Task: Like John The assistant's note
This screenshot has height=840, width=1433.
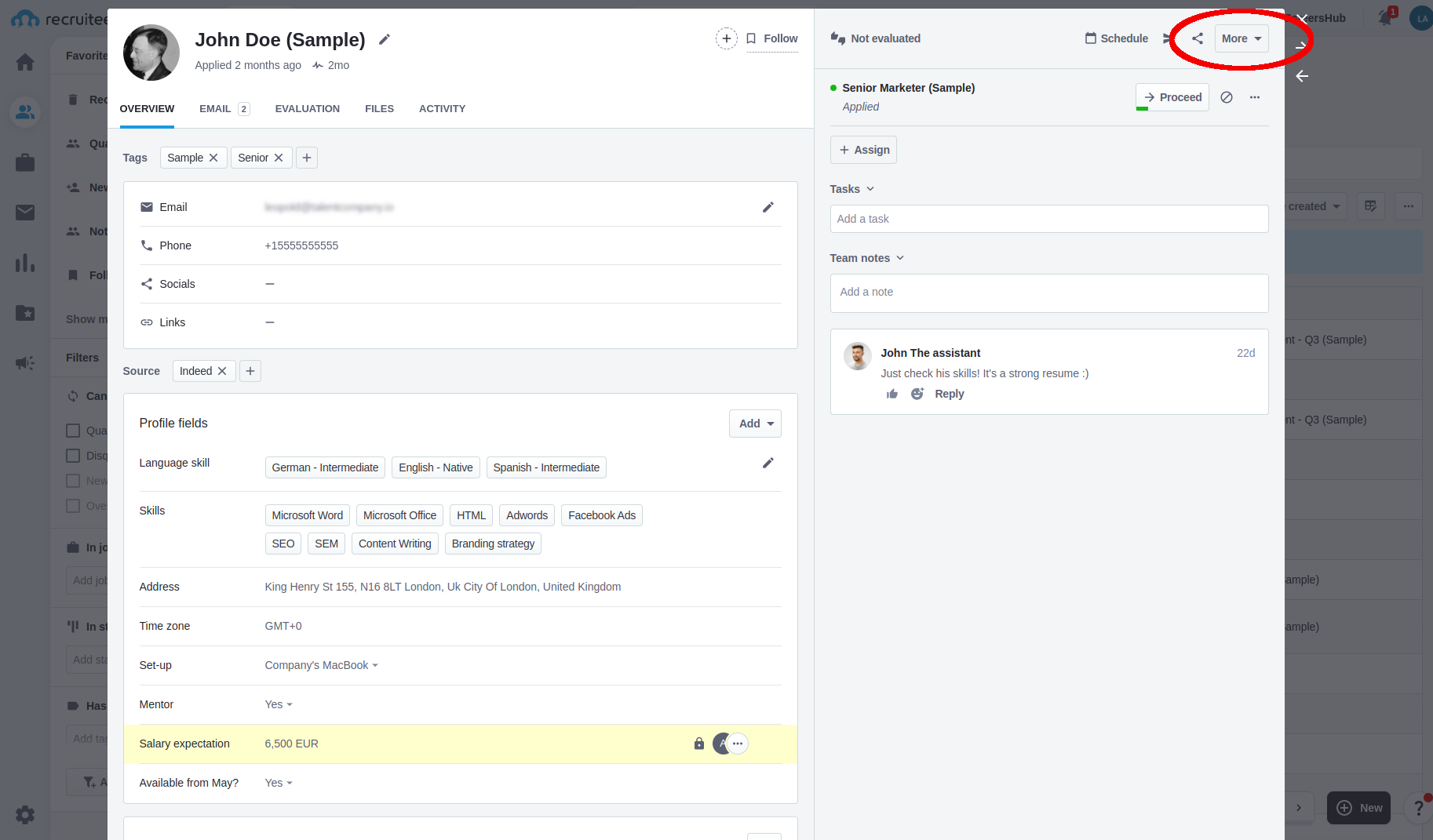Action: click(x=892, y=394)
